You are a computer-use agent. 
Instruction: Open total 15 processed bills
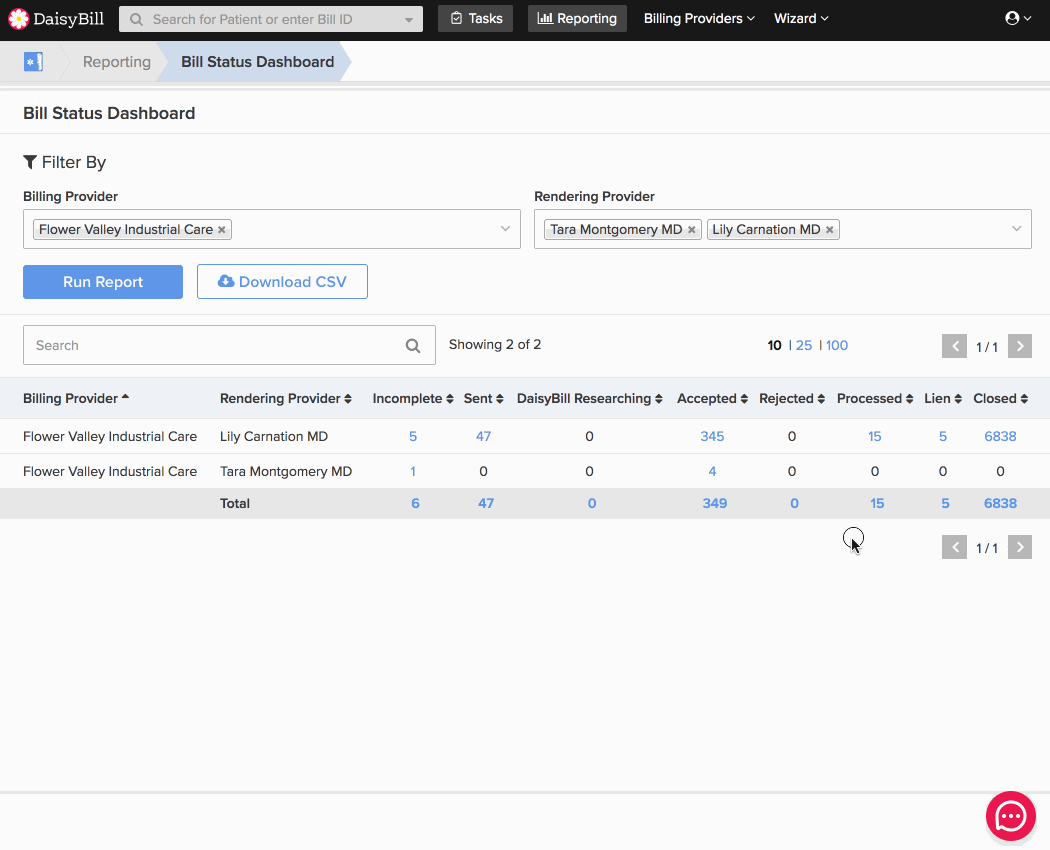(x=877, y=504)
